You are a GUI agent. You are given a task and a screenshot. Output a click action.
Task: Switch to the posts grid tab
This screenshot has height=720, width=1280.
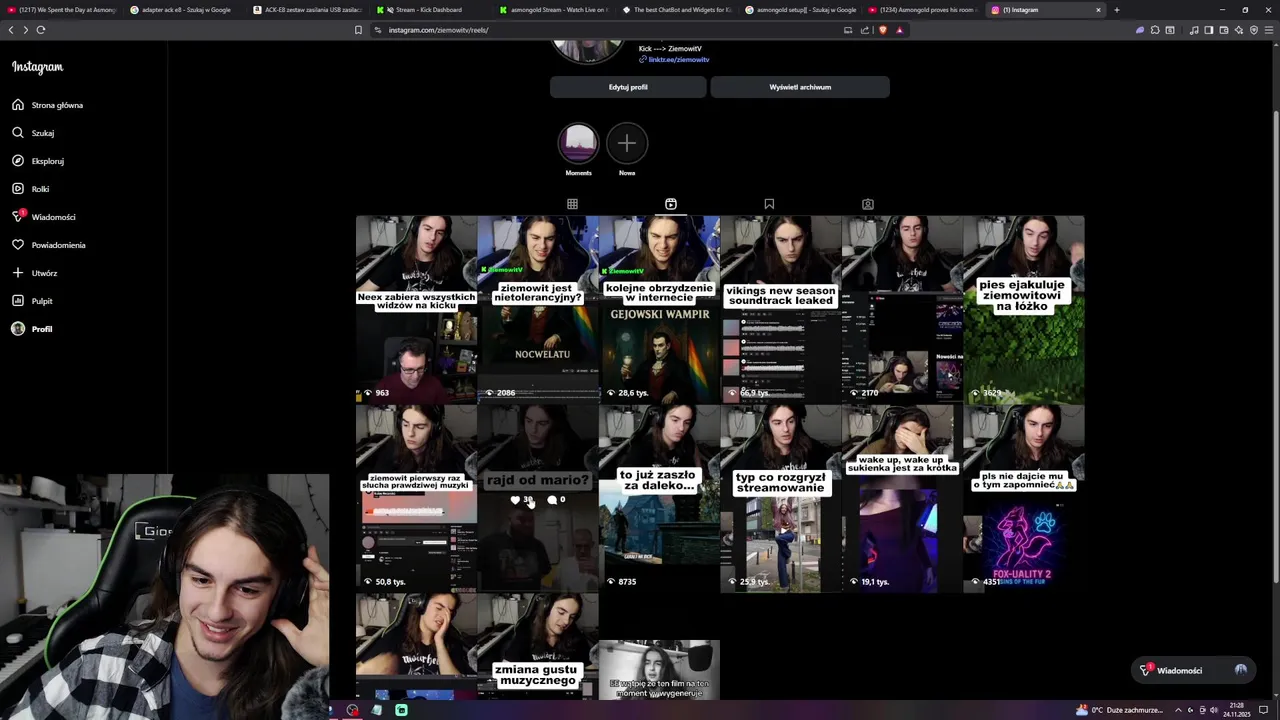(x=572, y=204)
